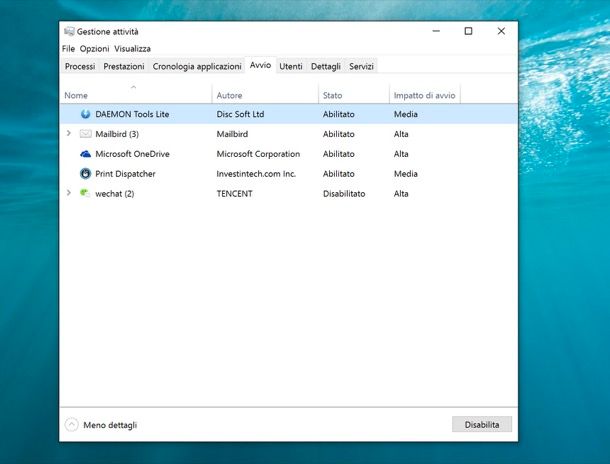Switch to the Cronologia applicazioni tab
The image size is (610, 464).
[x=197, y=67]
